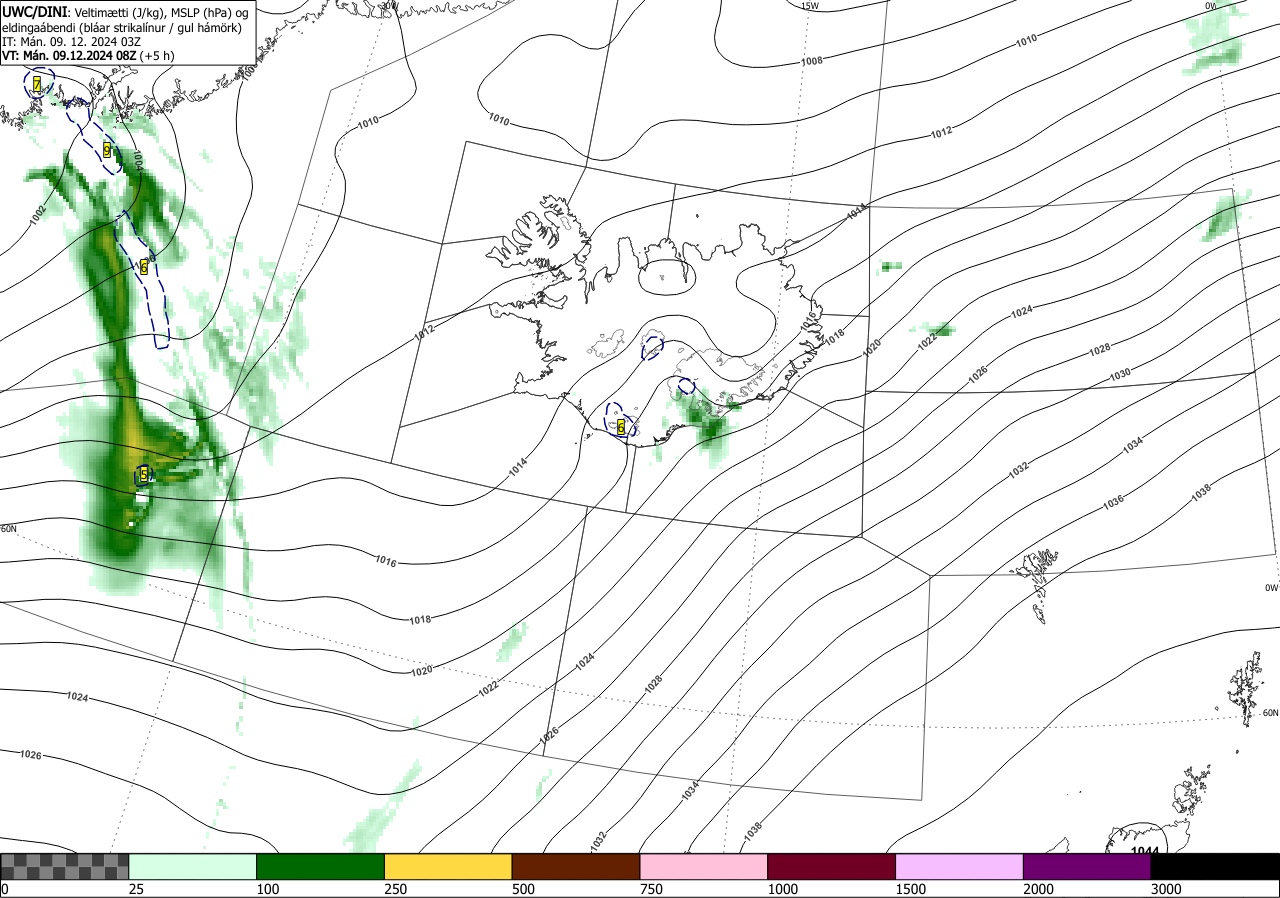Click the 1036 isobar label
The width and height of the screenshot is (1280, 898).
(1113, 503)
